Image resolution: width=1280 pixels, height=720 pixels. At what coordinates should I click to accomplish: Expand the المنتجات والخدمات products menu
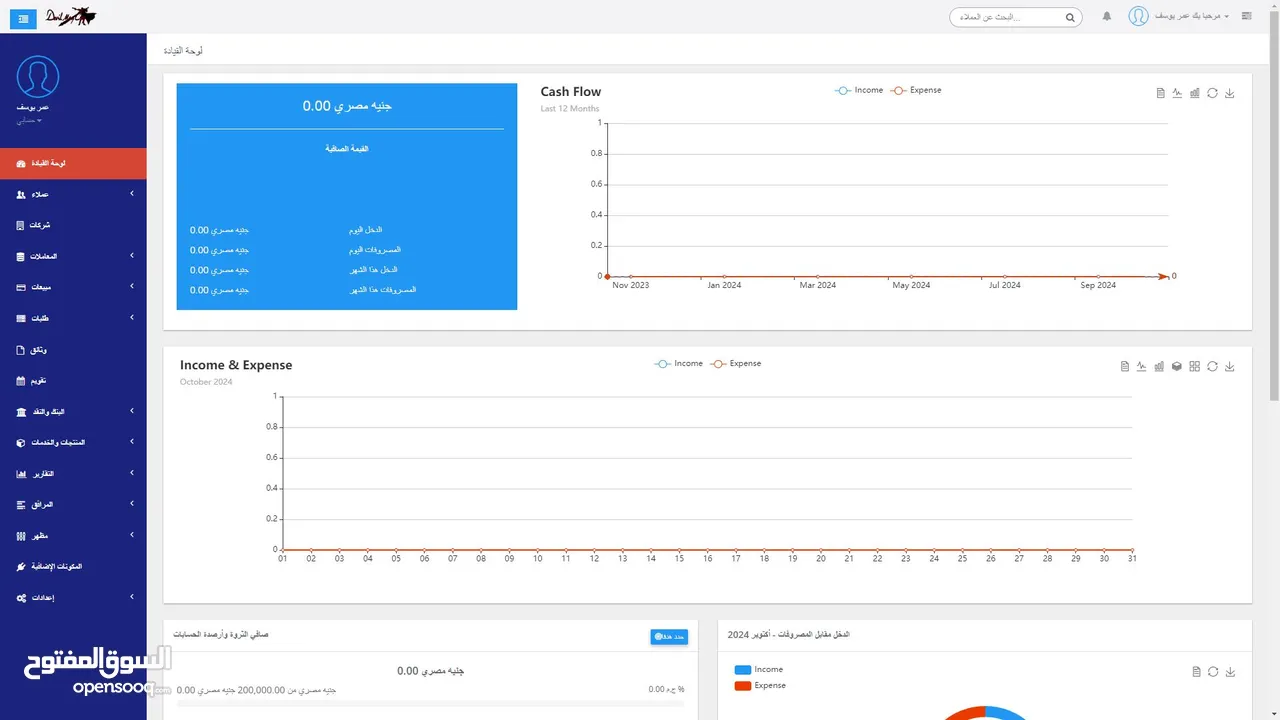pyautogui.click(x=73, y=442)
